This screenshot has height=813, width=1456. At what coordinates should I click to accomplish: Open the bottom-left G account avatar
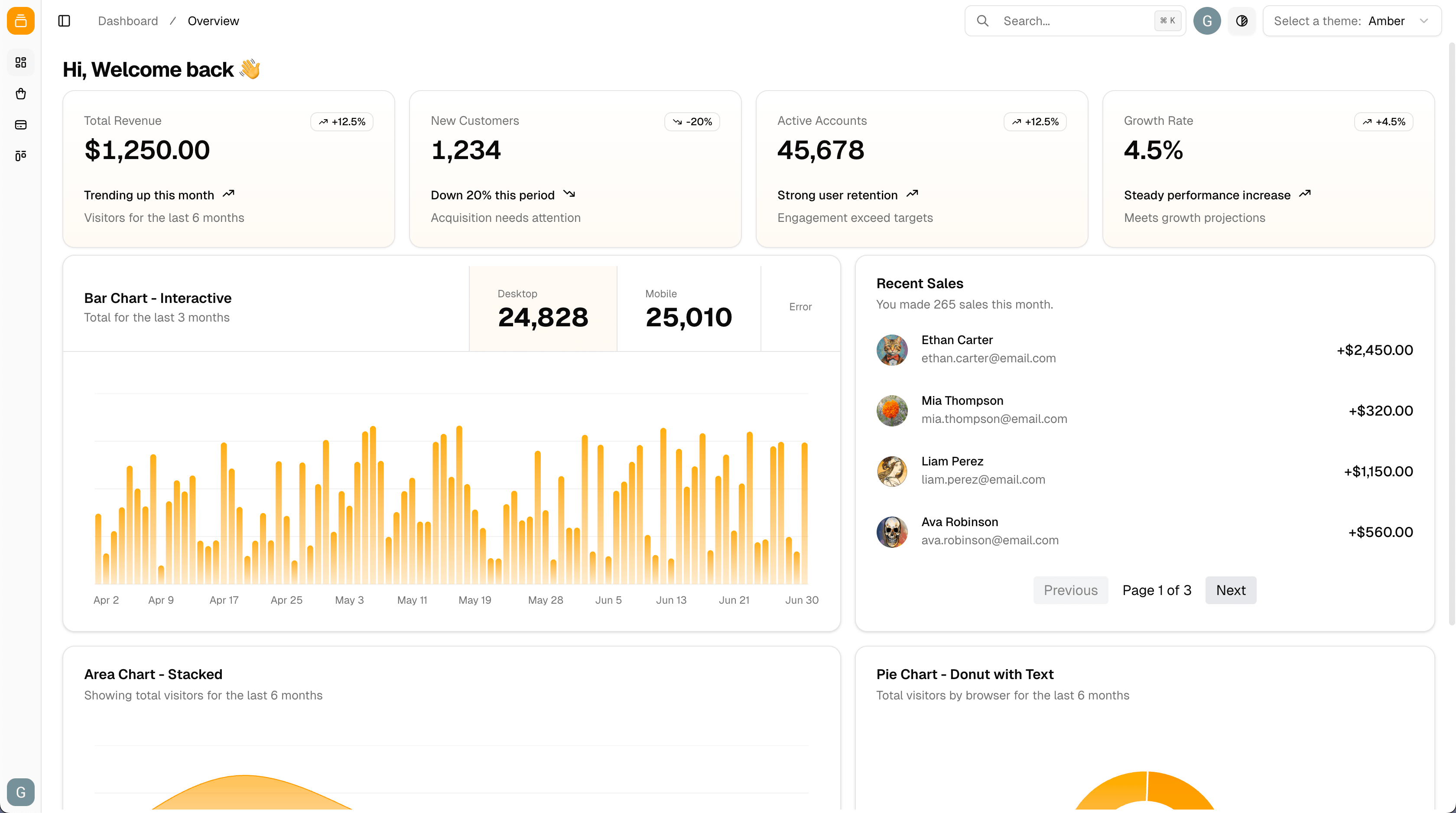(x=20, y=791)
